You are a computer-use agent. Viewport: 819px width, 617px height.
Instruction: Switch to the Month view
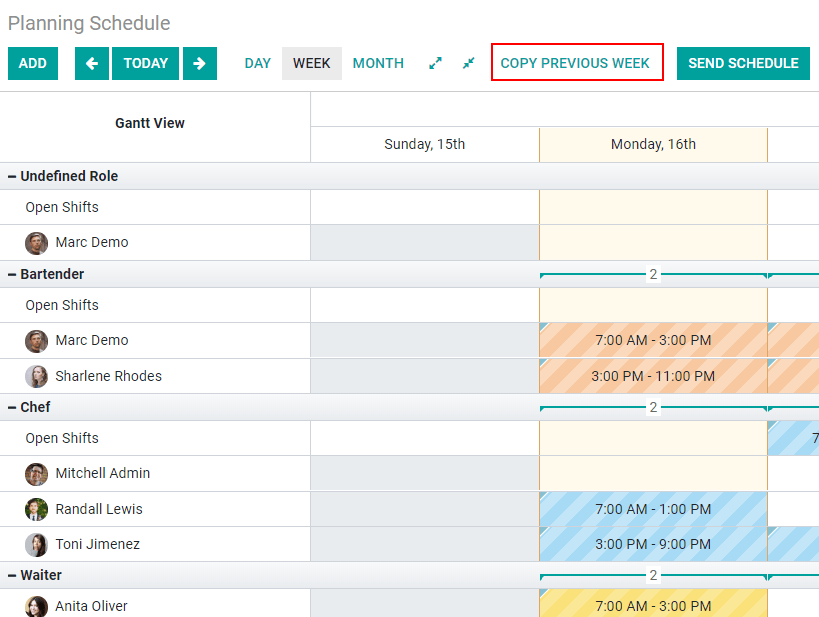pos(378,63)
